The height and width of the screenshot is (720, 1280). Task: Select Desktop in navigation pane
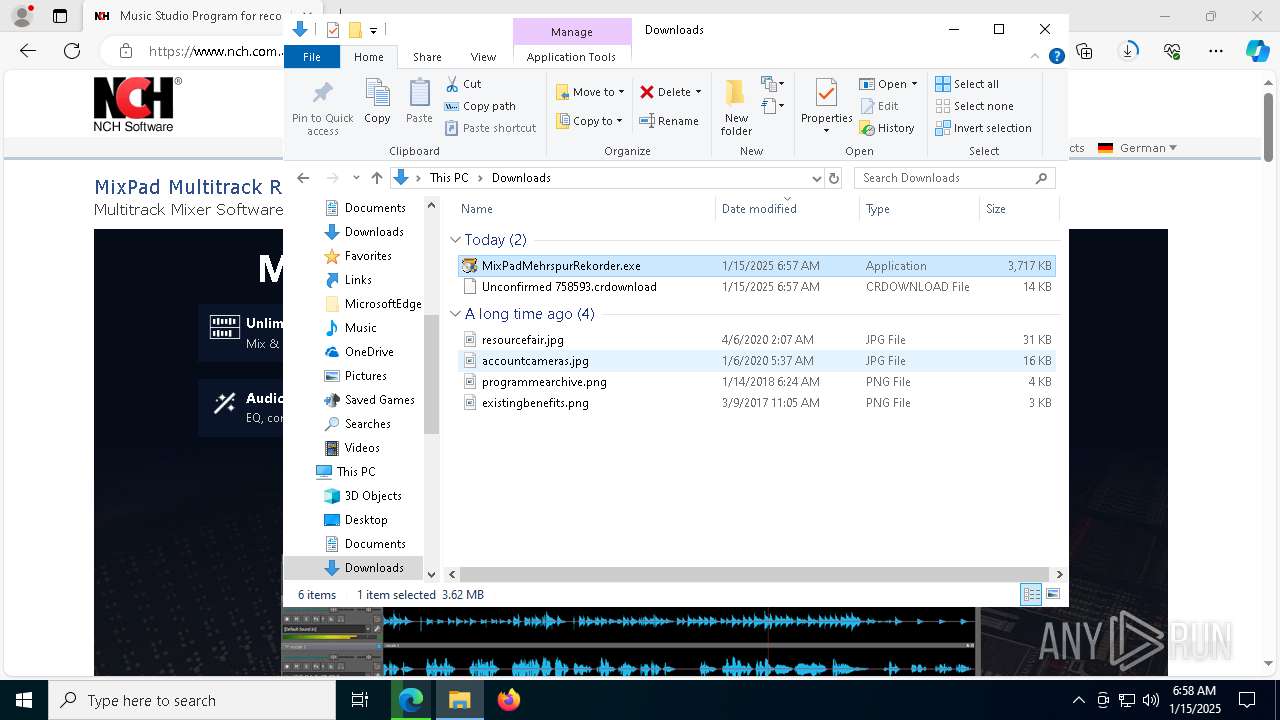[x=365, y=520]
